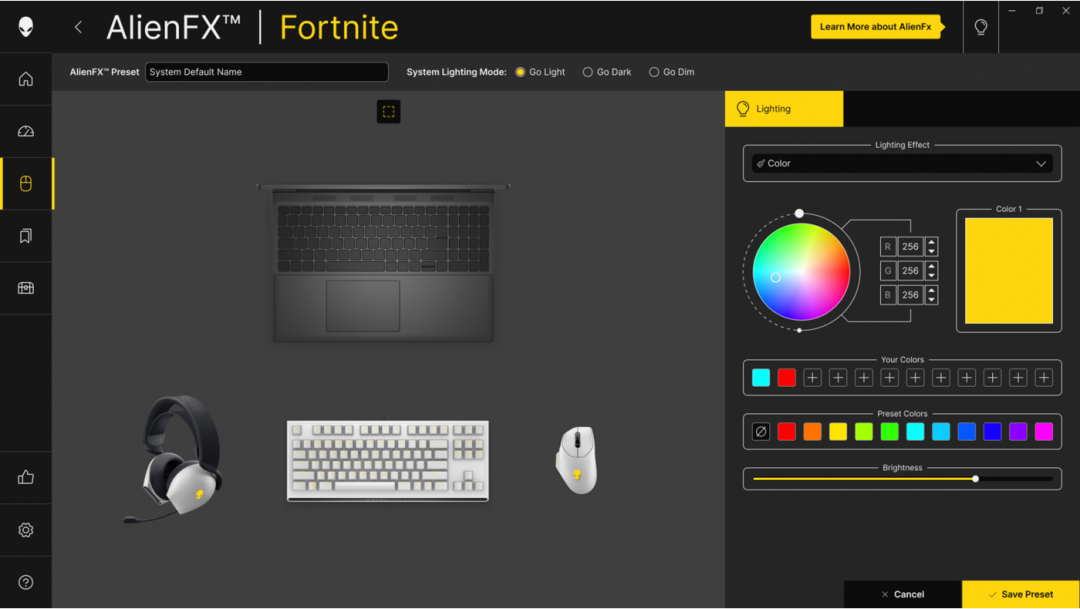This screenshot has height=609, width=1080.
Task: Open the Performance gauge sidebar icon
Action: (x=25, y=132)
